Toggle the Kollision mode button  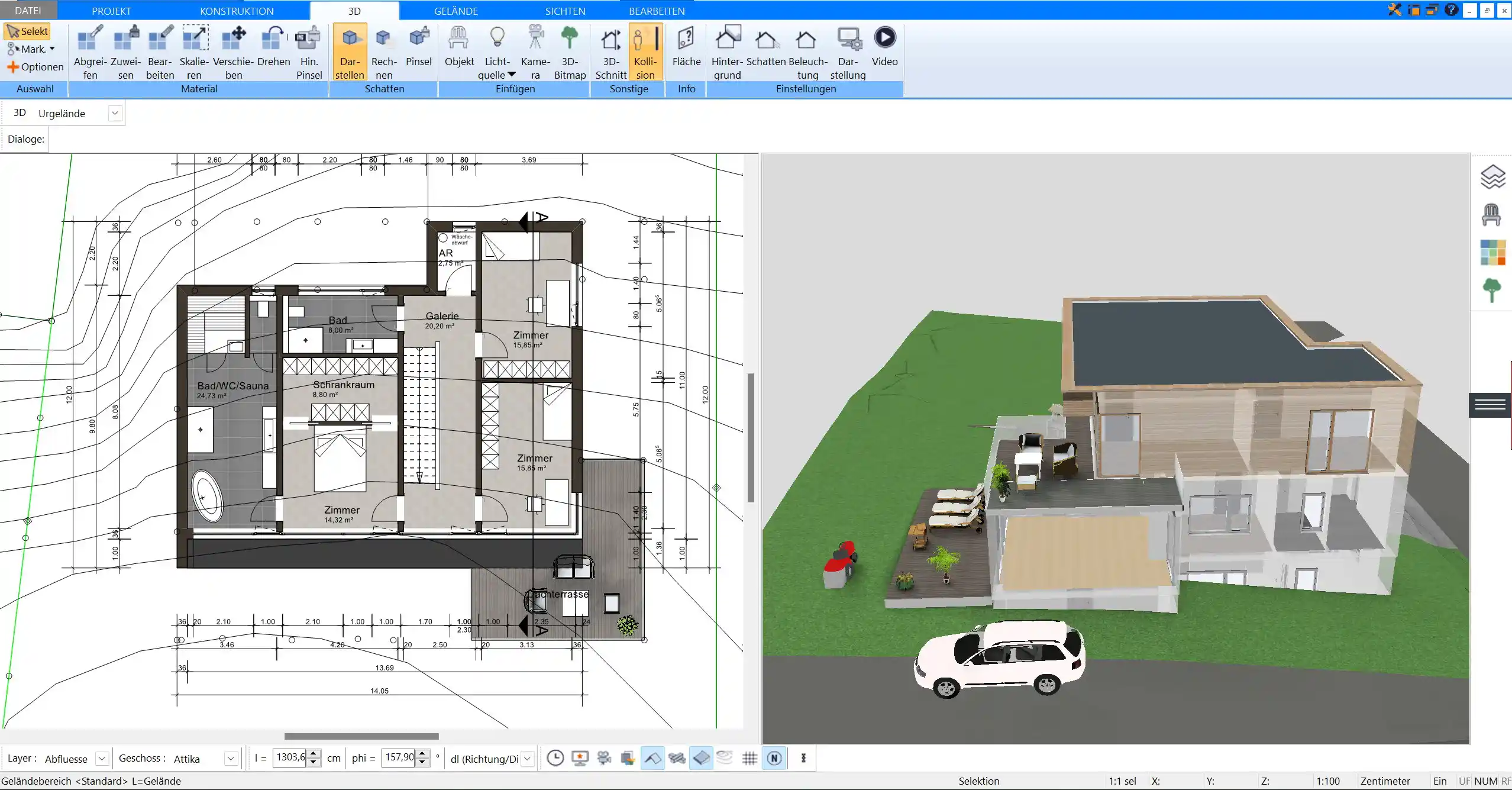click(x=645, y=52)
